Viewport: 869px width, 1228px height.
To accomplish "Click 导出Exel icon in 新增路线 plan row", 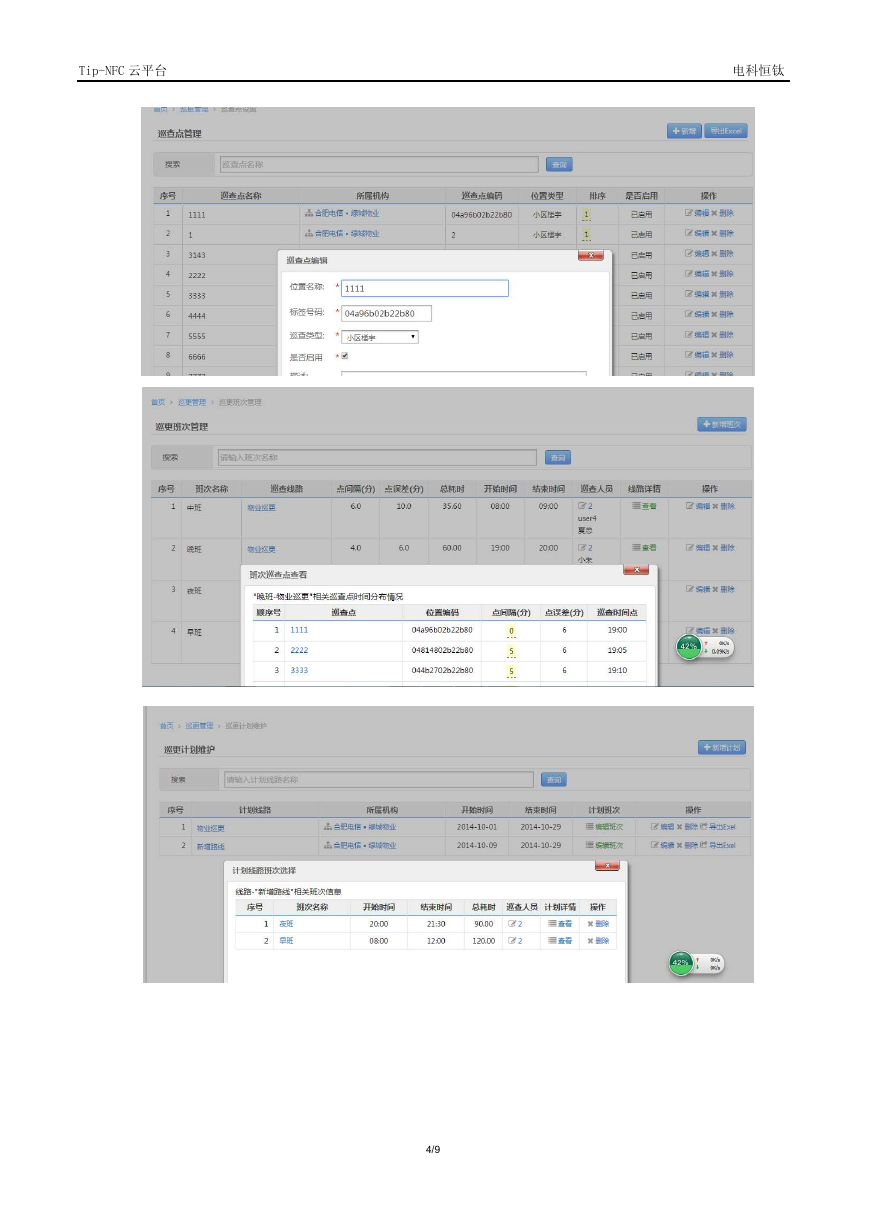I will 703,845.
